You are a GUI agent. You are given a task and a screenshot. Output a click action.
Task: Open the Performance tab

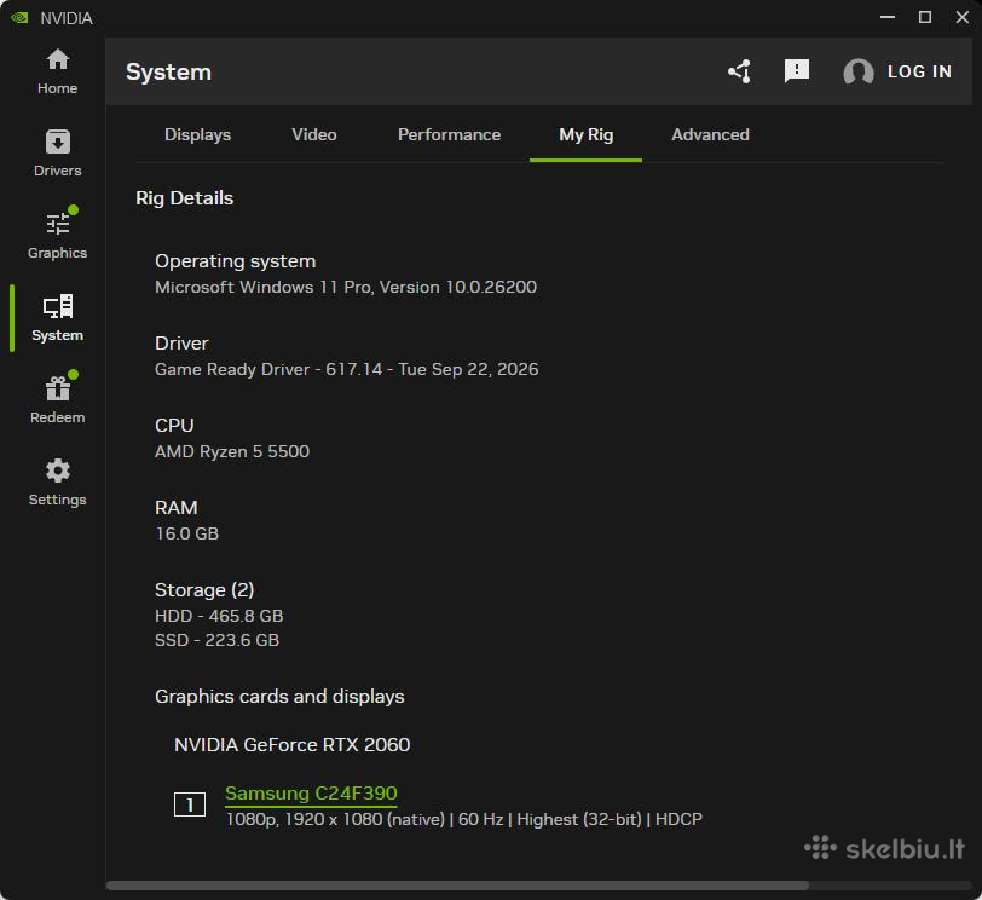pyautogui.click(x=449, y=135)
